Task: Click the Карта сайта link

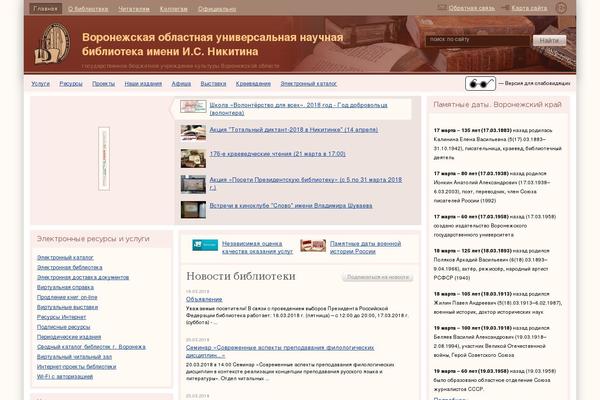Action: click(529, 8)
